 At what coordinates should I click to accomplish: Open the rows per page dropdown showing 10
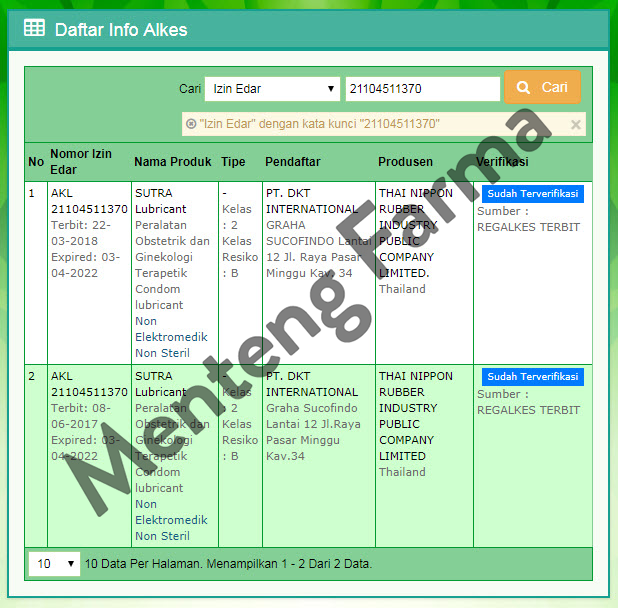[55, 564]
